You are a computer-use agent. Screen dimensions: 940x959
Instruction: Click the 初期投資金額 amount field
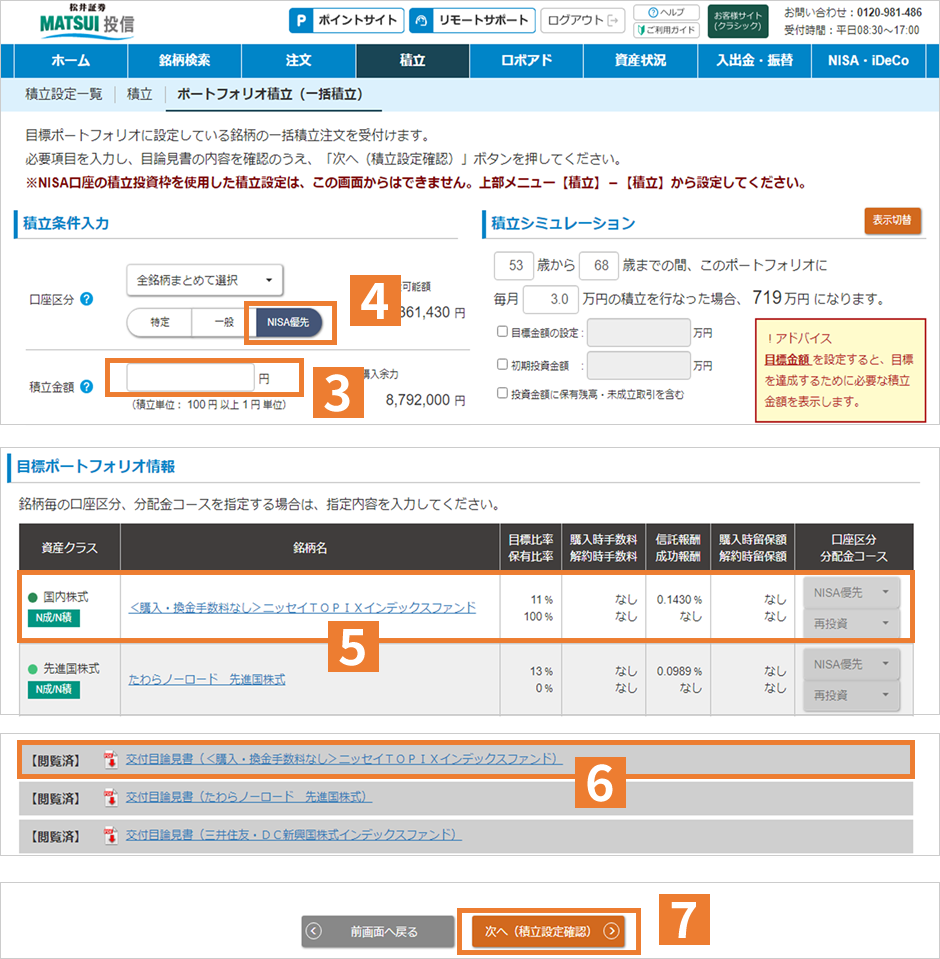coord(638,365)
